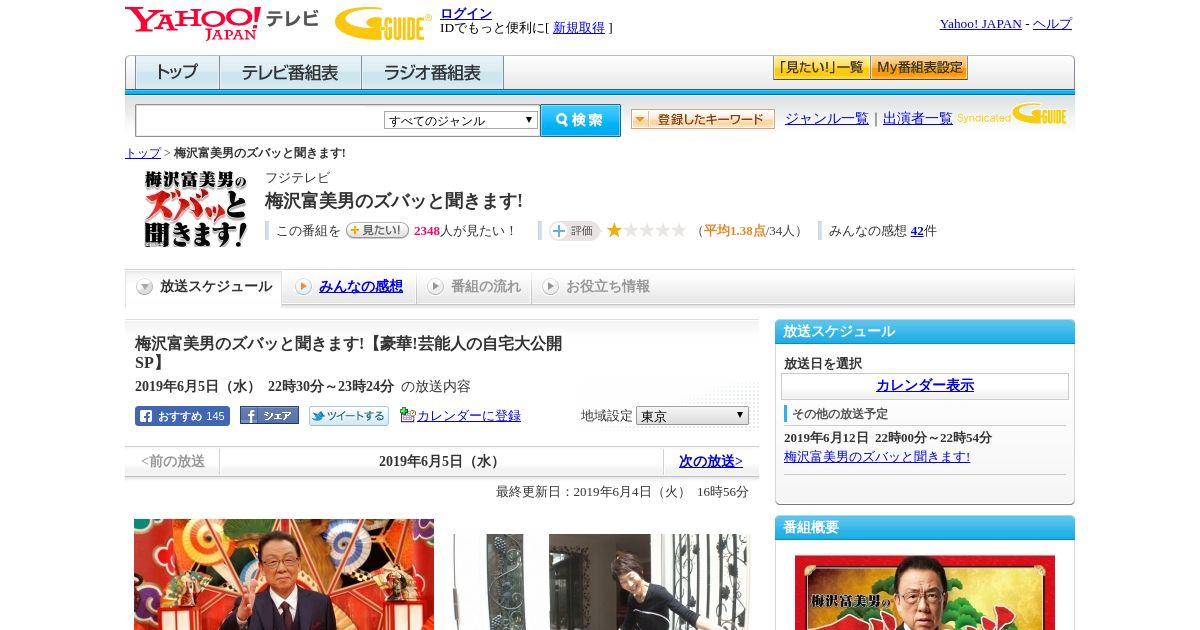
Task: Switch to the トップ tab
Action: (177, 73)
